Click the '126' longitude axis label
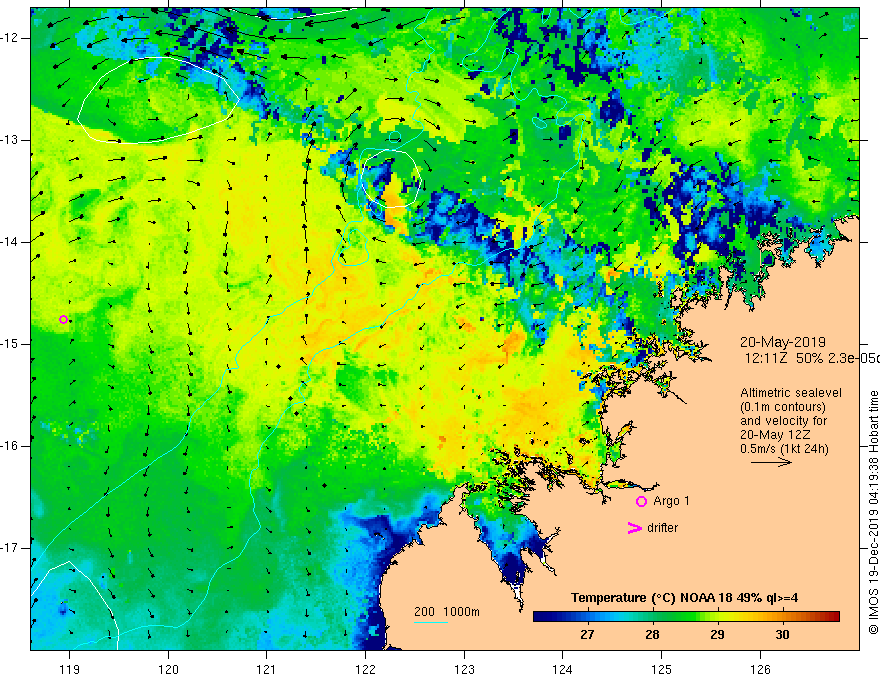 point(760,669)
